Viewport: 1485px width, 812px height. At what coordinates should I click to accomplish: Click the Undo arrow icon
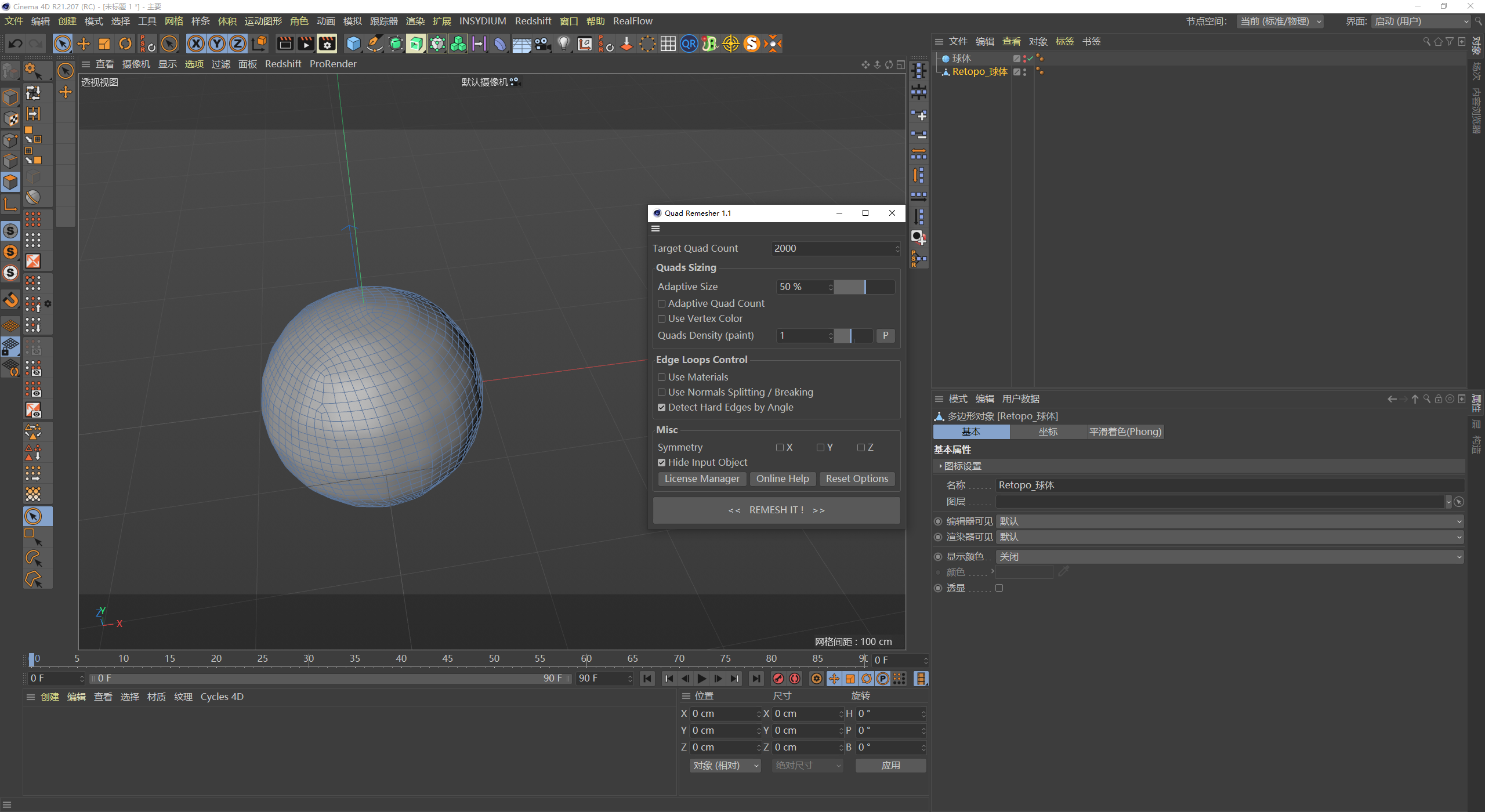[x=16, y=43]
